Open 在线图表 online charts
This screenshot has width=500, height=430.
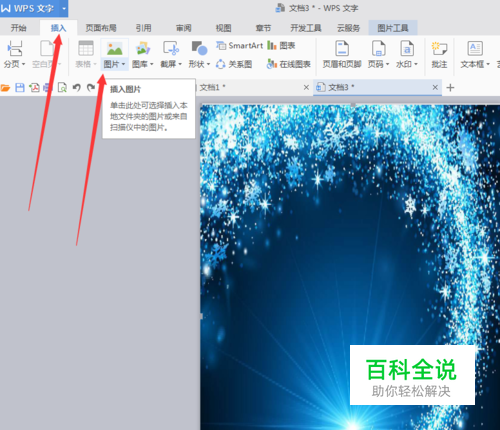(289, 64)
